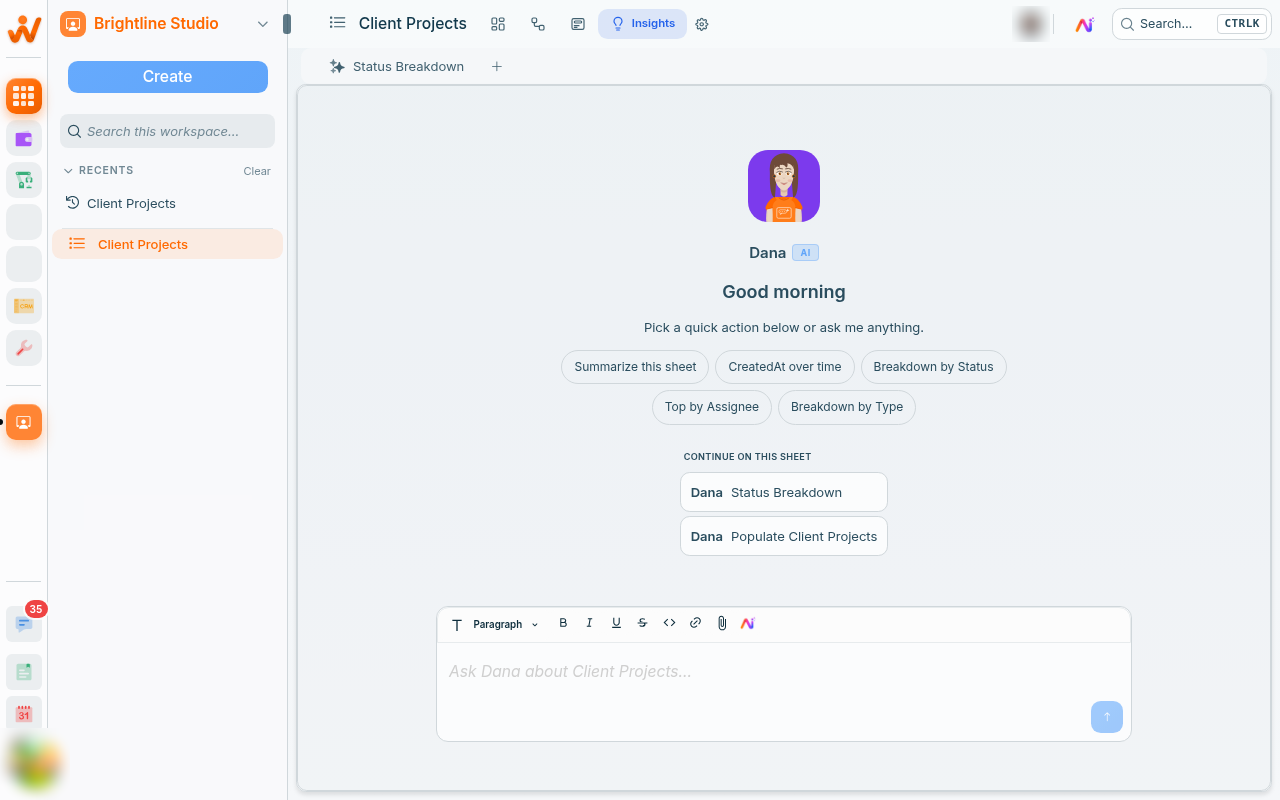This screenshot has width=1280, height=800.
Task: Apply strikethrough formatting in editor
Action: [x=643, y=623]
